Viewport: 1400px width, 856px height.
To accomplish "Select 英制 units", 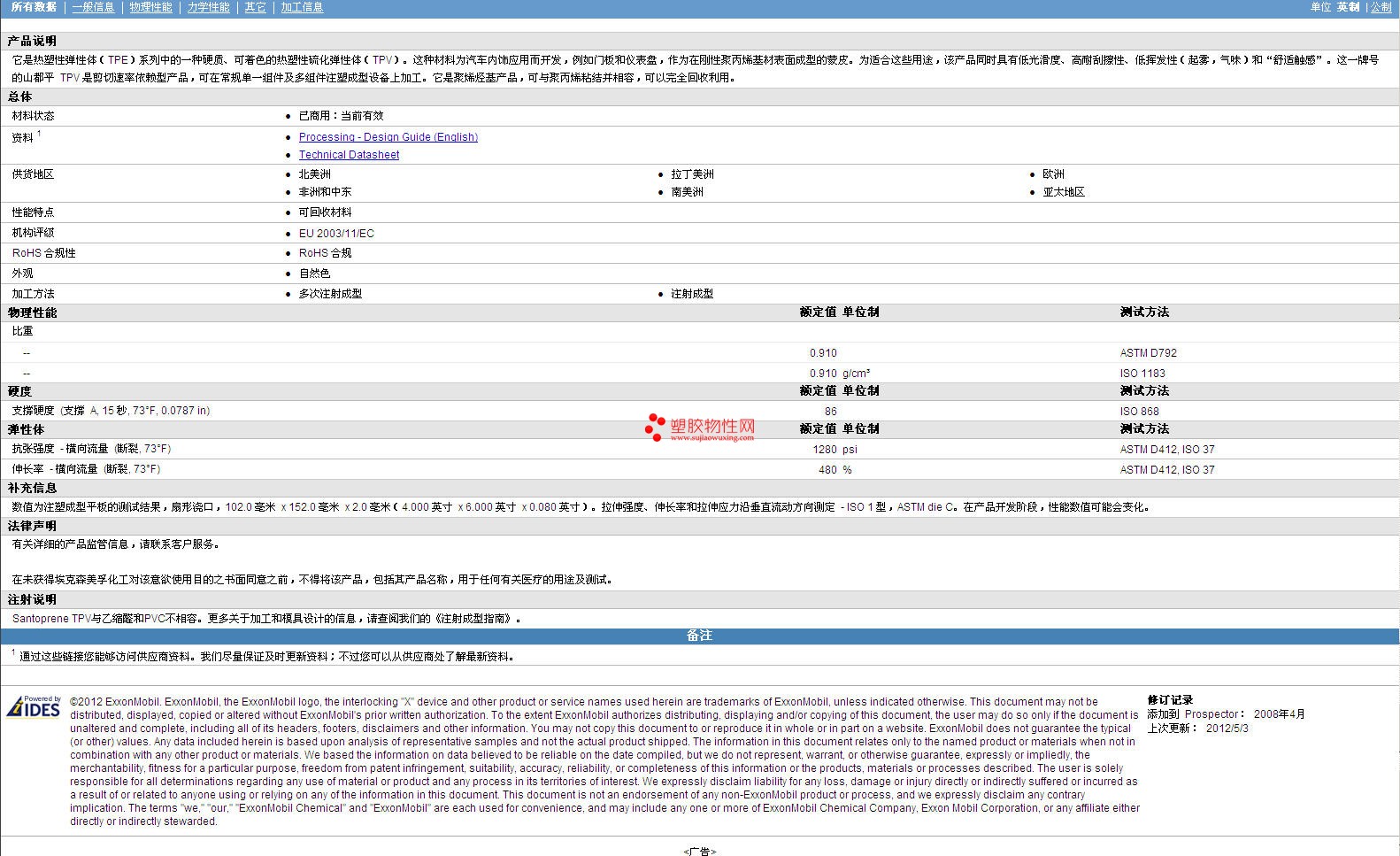I will click(1348, 7).
